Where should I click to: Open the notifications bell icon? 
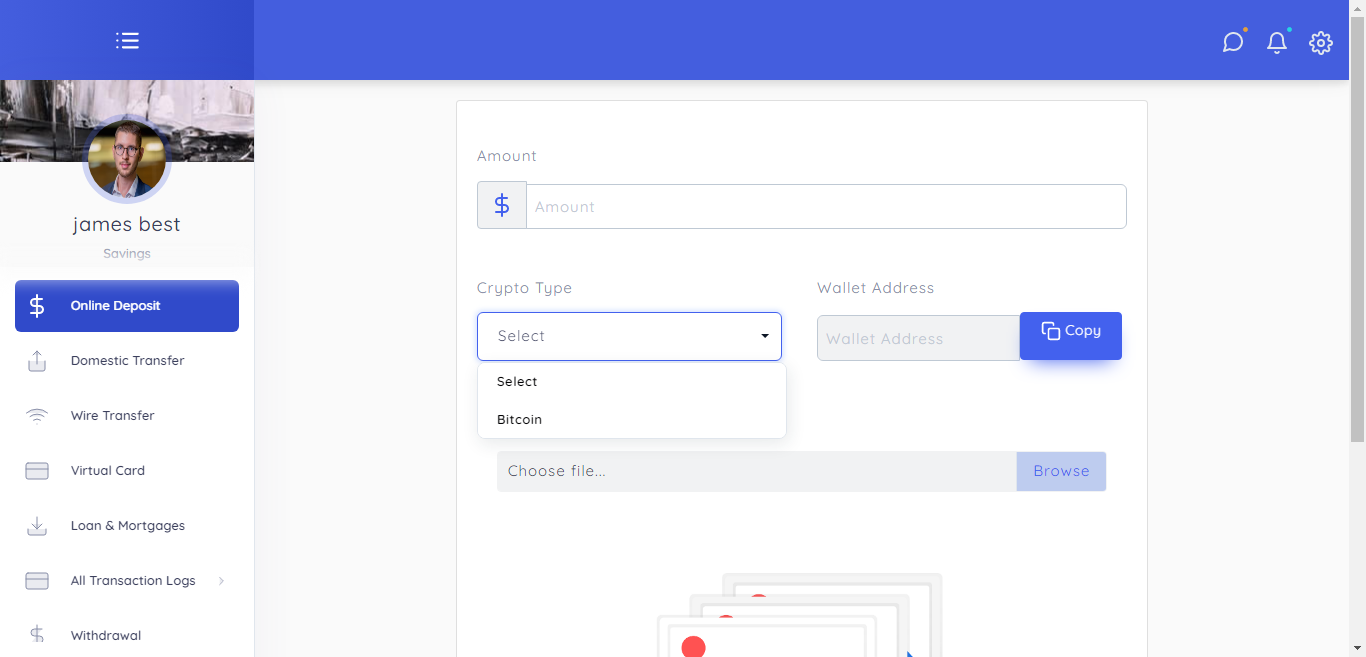1277,42
